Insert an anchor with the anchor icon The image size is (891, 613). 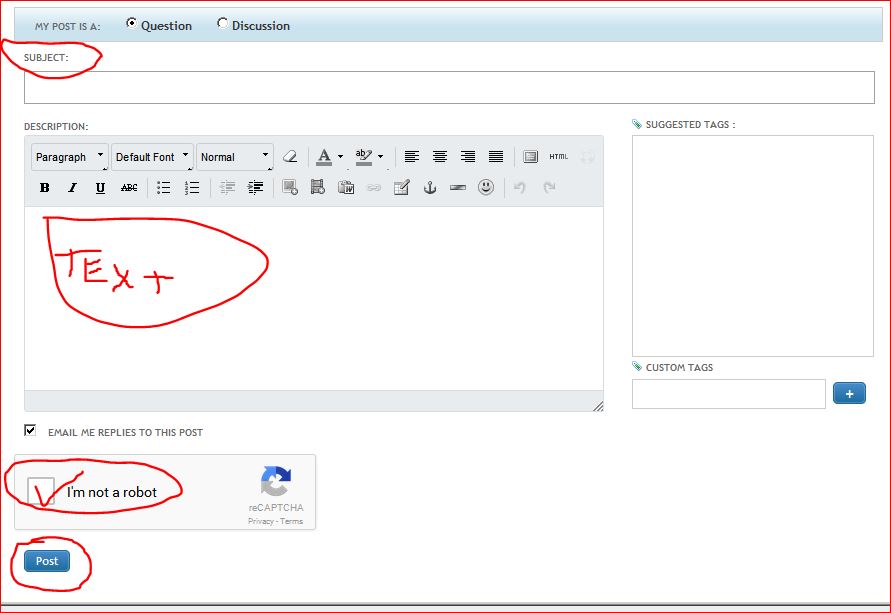point(430,188)
